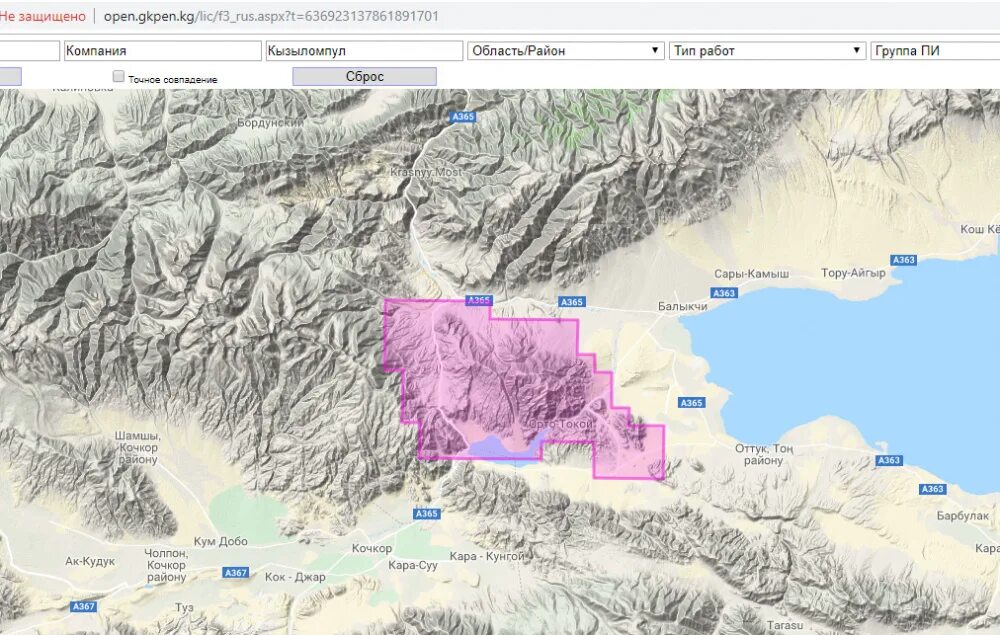The width and height of the screenshot is (1000, 635).
Task: Click the 'Кара - Кунгой' map label
Action: [x=487, y=557]
